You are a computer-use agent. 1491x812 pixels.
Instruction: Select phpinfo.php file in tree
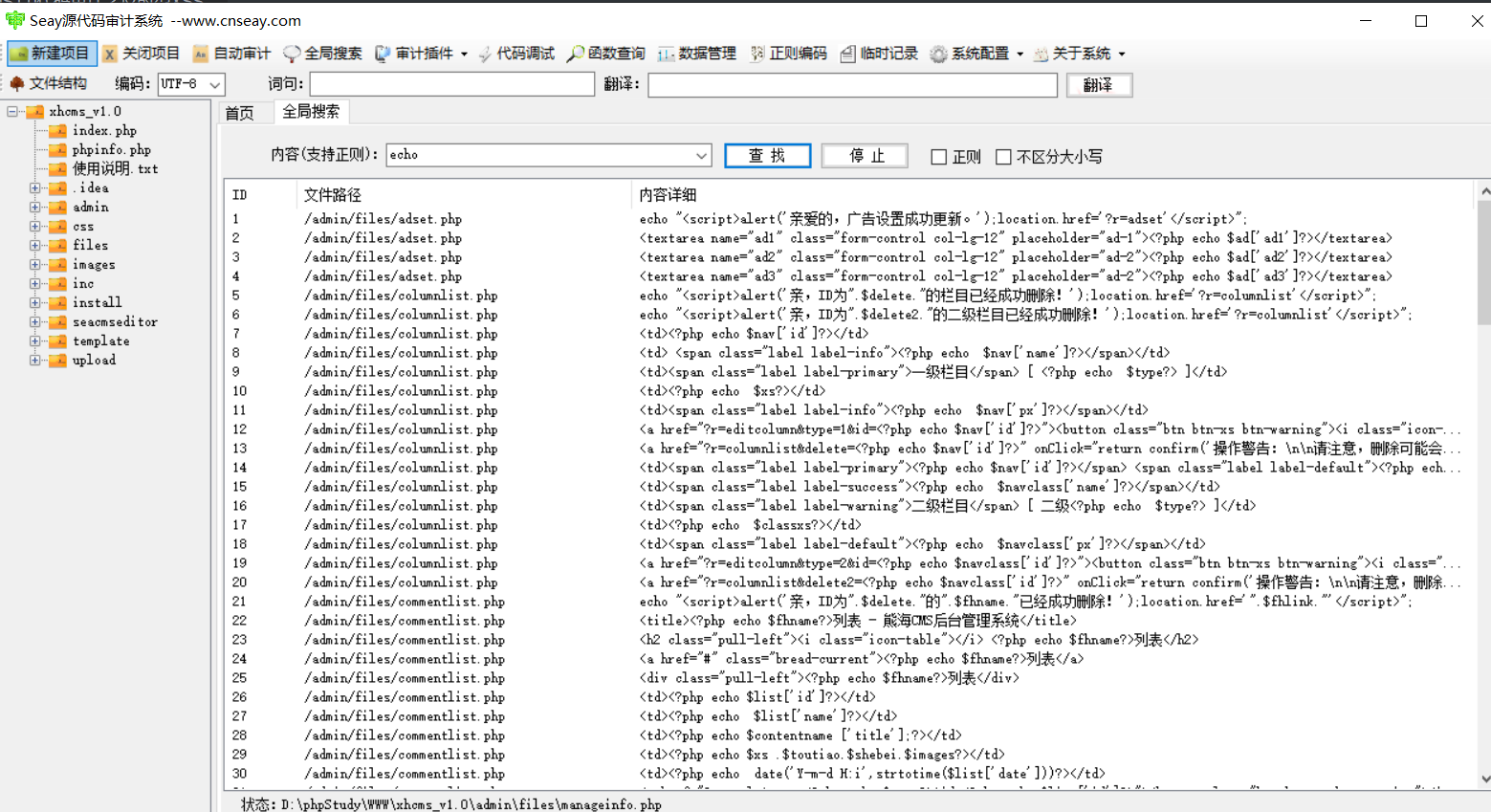111,149
